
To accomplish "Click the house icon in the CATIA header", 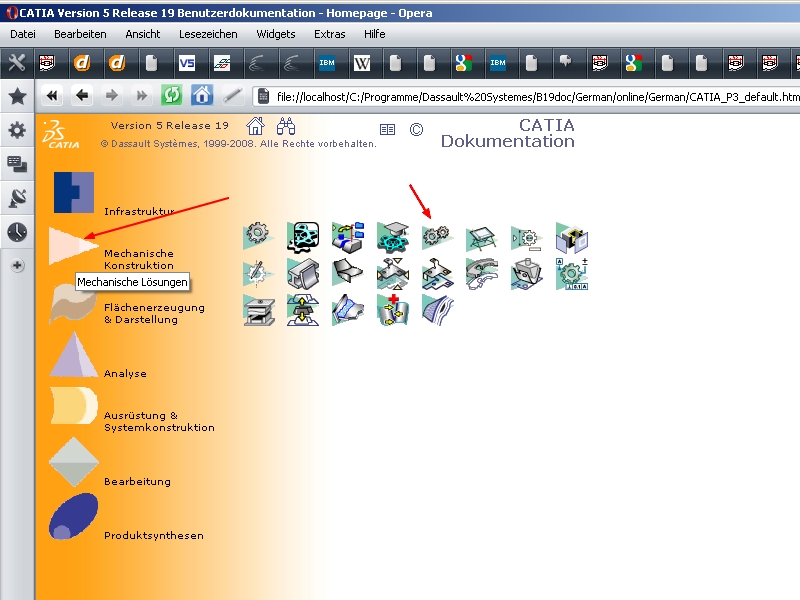I will click(256, 126).
